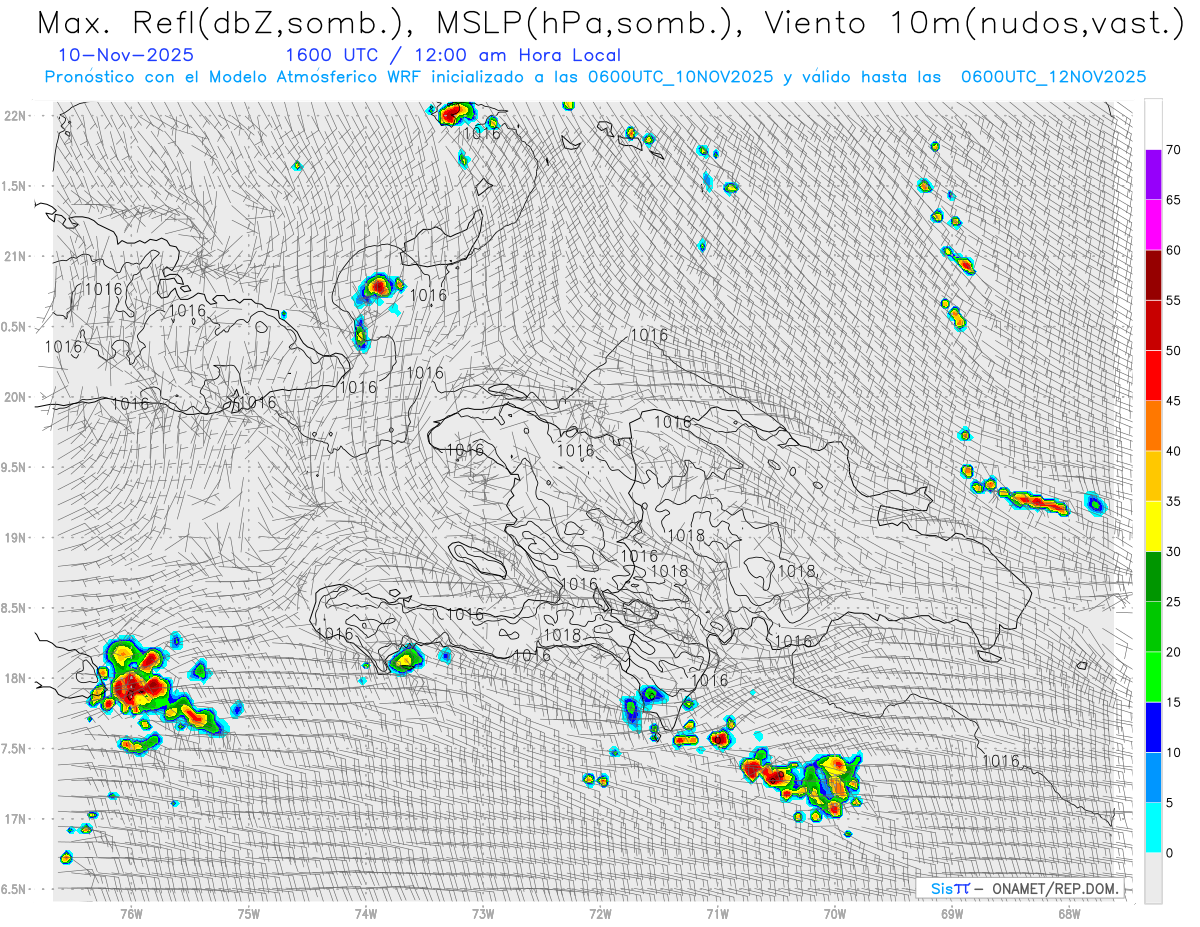The image size is (1200, 927).
Task: Click the Pronostico con el Modelo Atmosferico WRF subtitle
Action: pos(595,77)
